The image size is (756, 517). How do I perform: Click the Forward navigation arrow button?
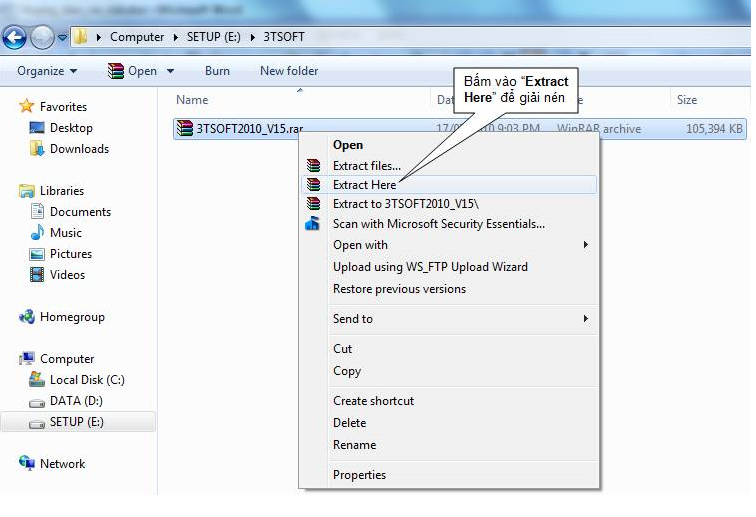click(42, 37)
